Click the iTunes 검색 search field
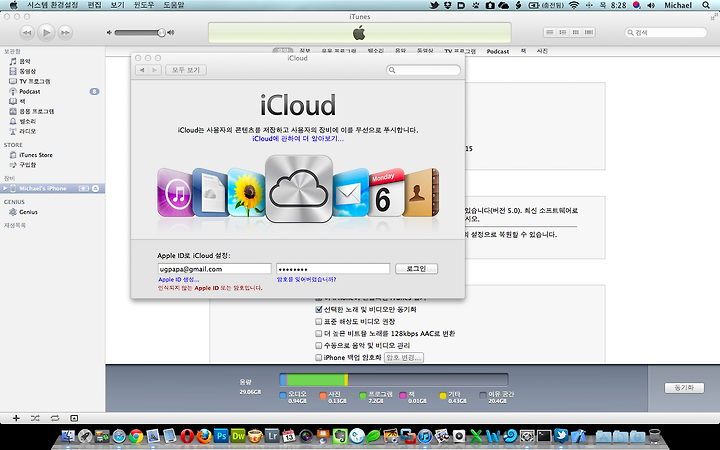Viewport: 720px width, 450px height. (x=666, y=33)
